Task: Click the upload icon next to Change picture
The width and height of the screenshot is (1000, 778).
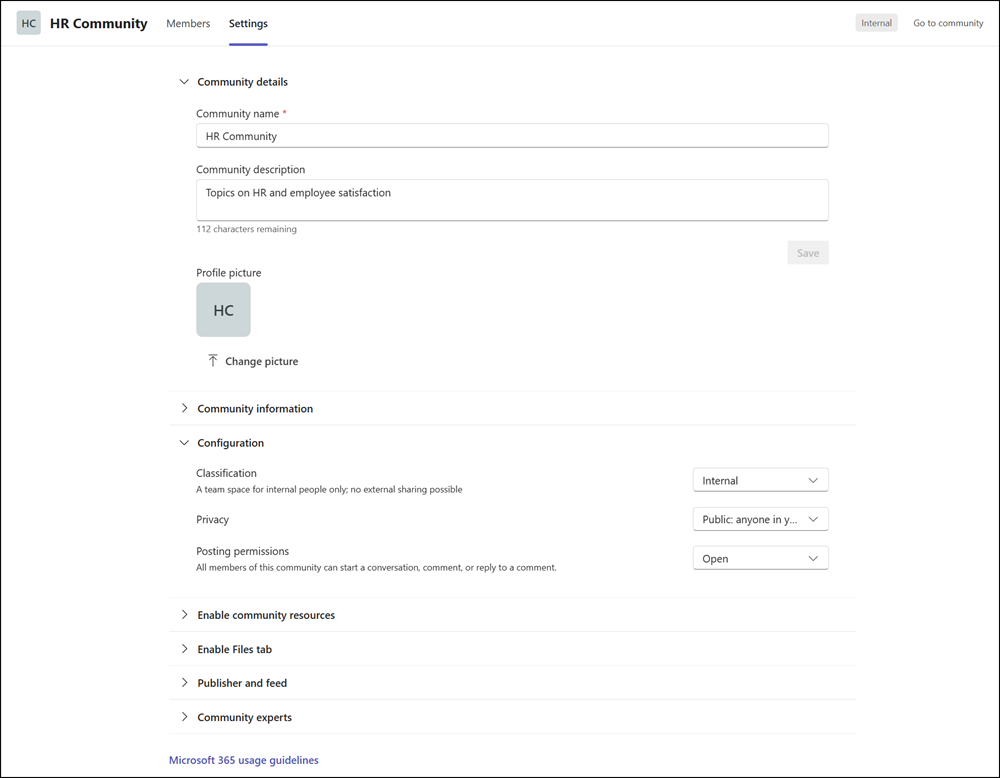Action: 212,360
